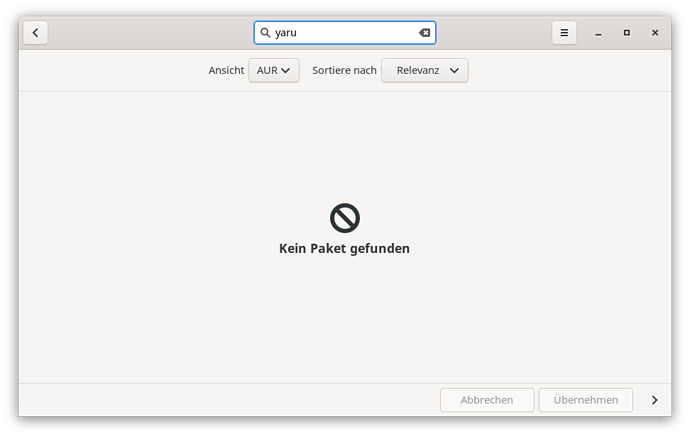This screenshot has height=436, width=690.
Task: Click the 'Ansicht' label
Action: pyautogui.click(x=226, y=70)
